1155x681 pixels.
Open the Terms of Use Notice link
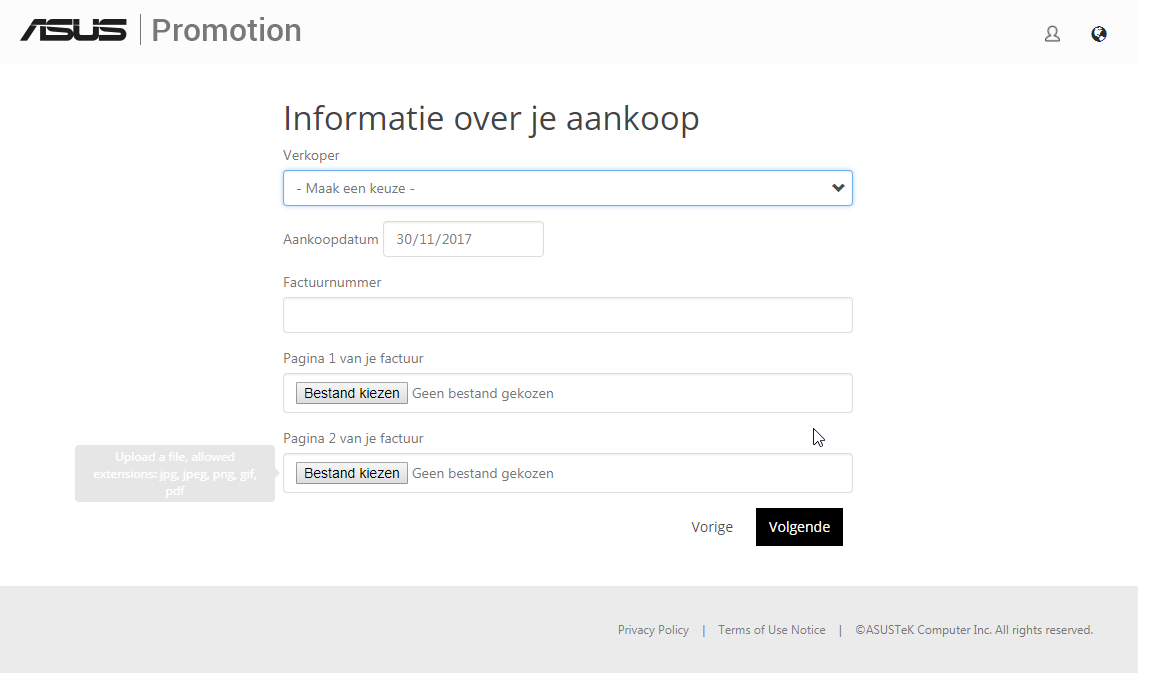tap(772, 630)
